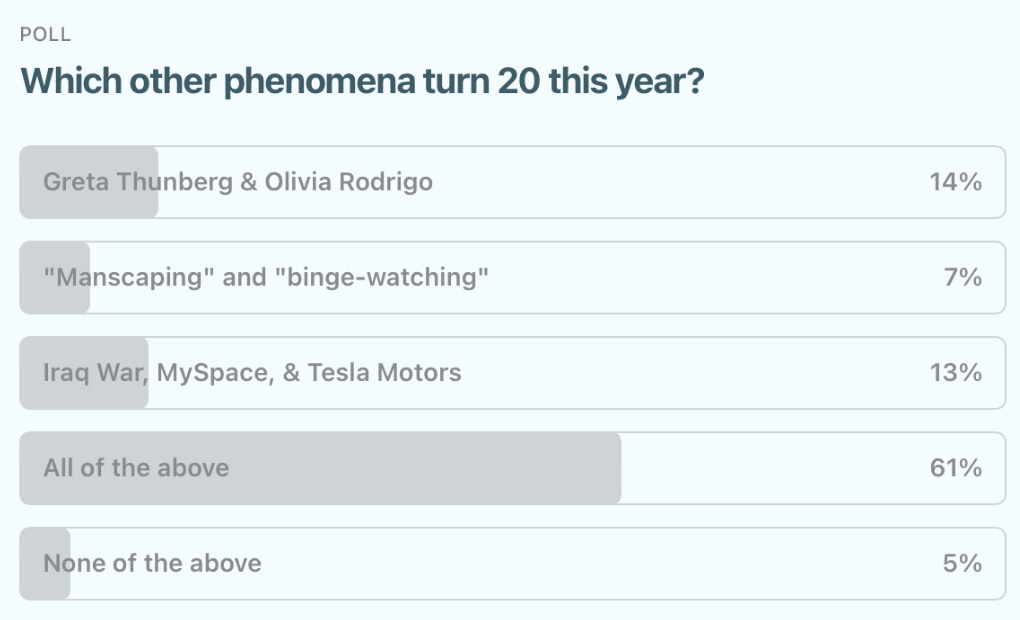The height and width of the screenshot is (620, 1020).
Task: Click the 61% result label
Action: pos(955,468)
